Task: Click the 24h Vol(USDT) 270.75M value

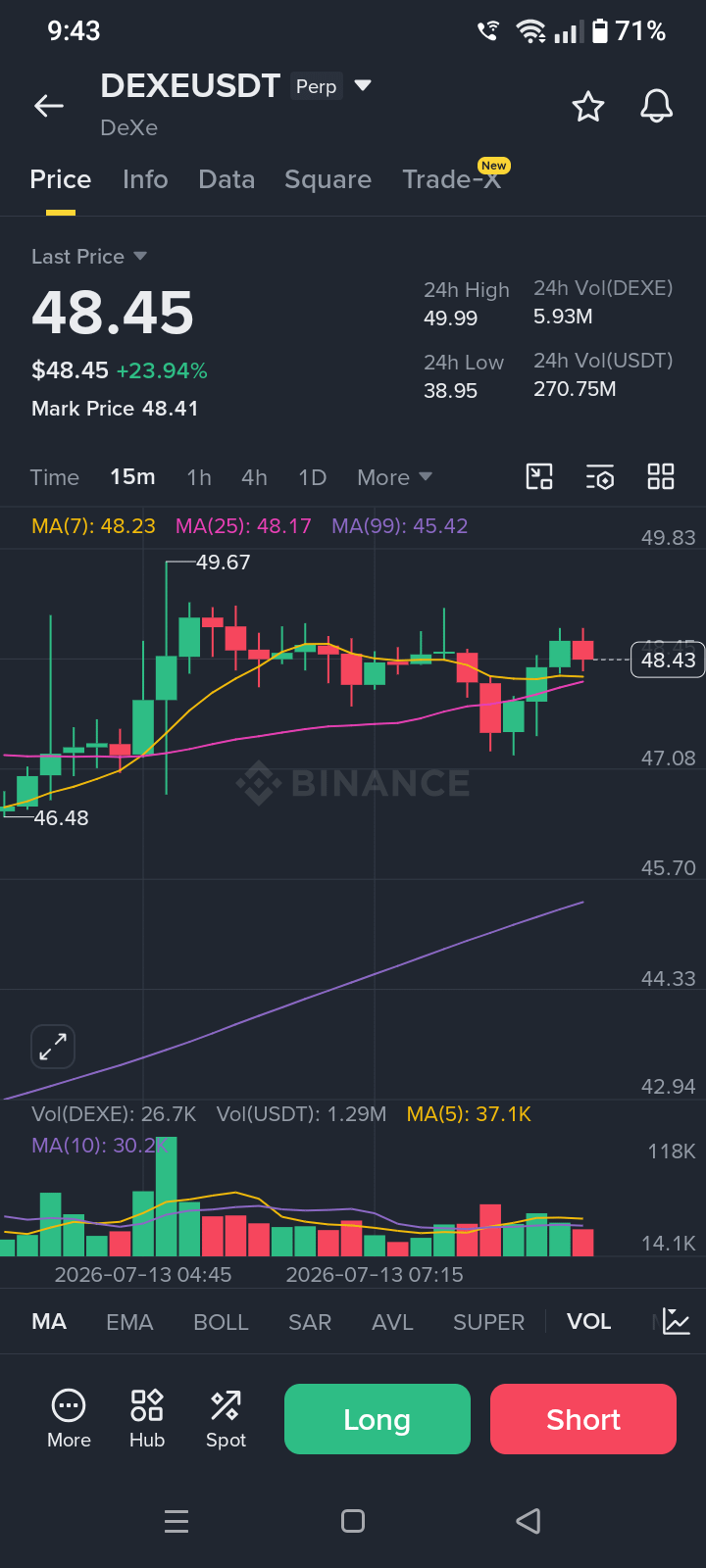Action: pyautogui.click(x=575, y=389)
